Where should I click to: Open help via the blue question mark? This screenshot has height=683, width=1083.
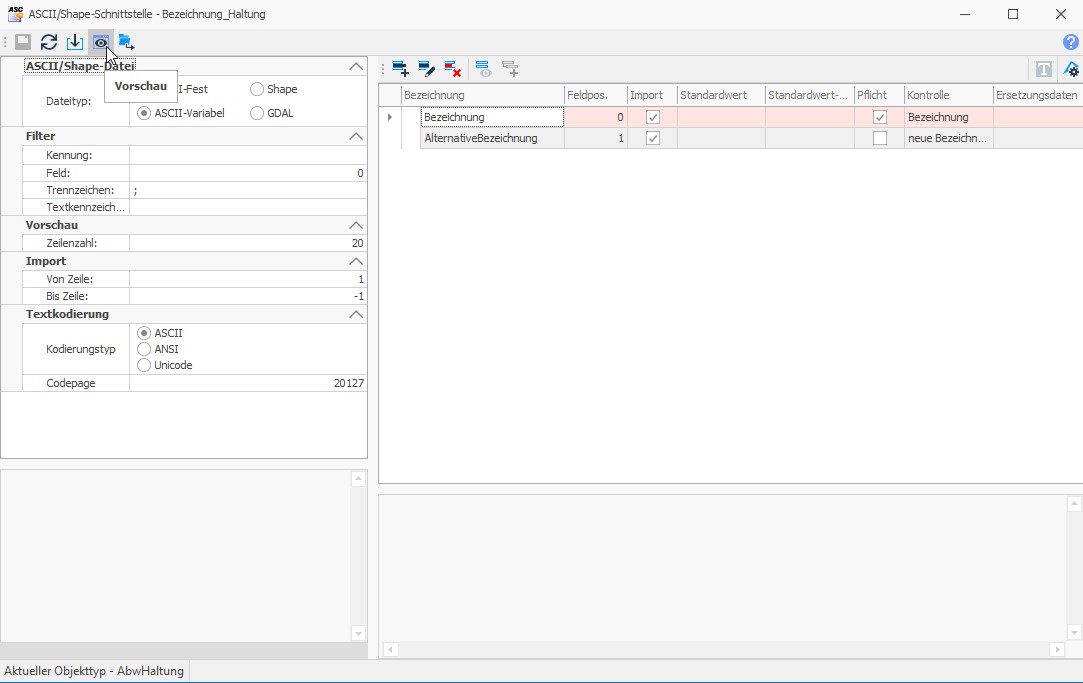(1070, 42)
